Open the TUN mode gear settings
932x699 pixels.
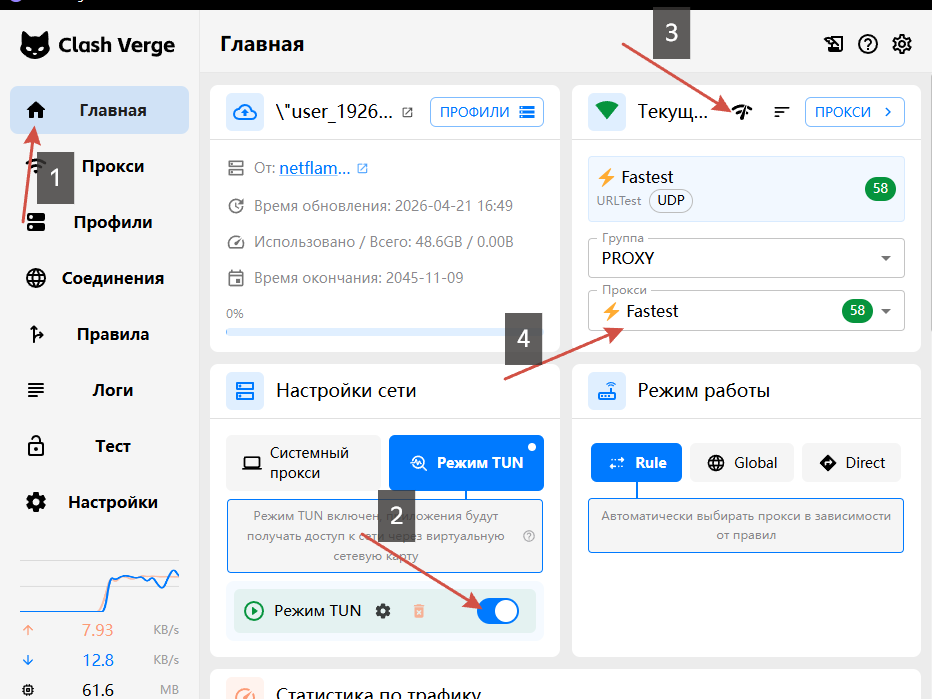tap(383, 611)
